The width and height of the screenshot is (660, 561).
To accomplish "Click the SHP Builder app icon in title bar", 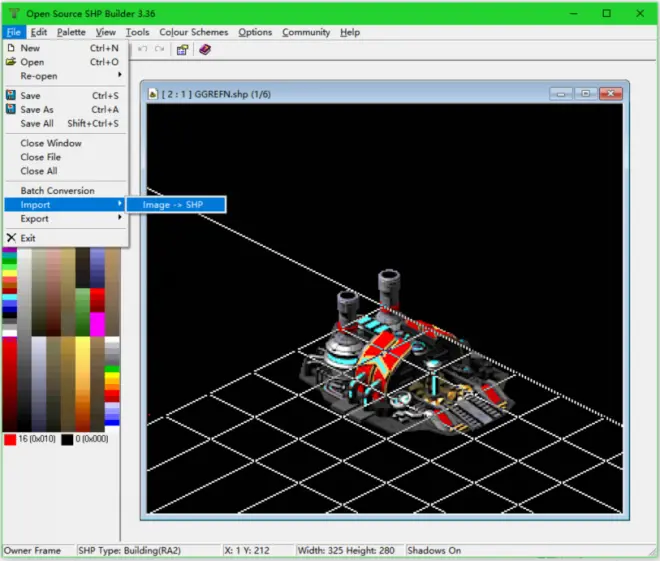I will pyautogui.click(x=14, y=13).
